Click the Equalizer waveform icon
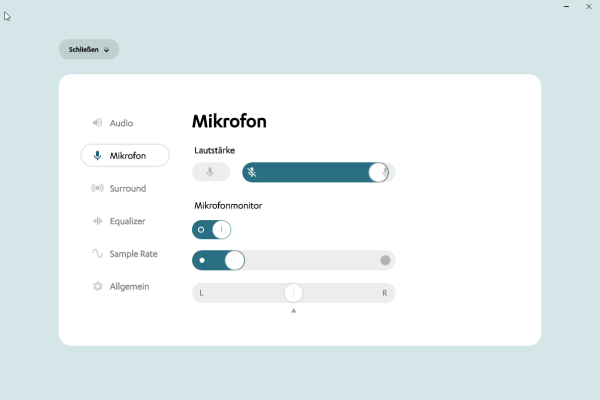The height and width of the screenshot is (400, 600). coord(97,221)
